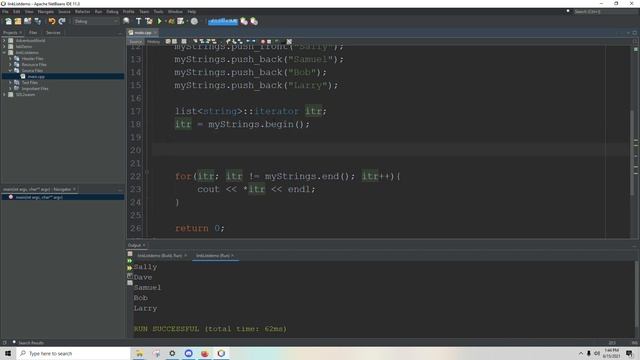This screenshot has height=360, width=640.
Task: Click the globe icon beside configuration dropdown
Action: click(x=127, y=21)
